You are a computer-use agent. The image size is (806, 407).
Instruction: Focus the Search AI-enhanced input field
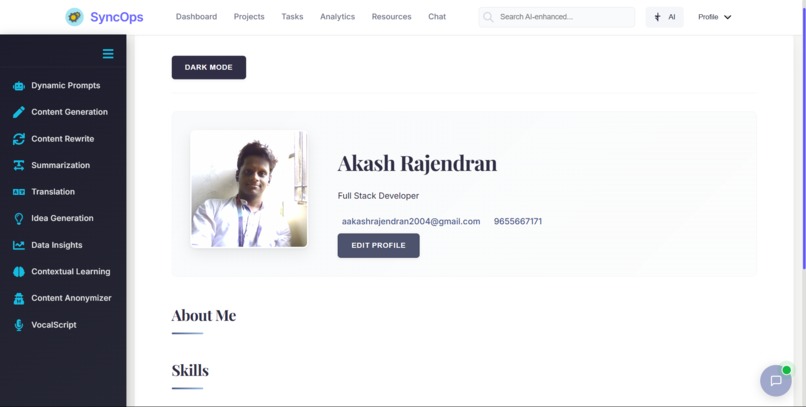pos(557,17)
